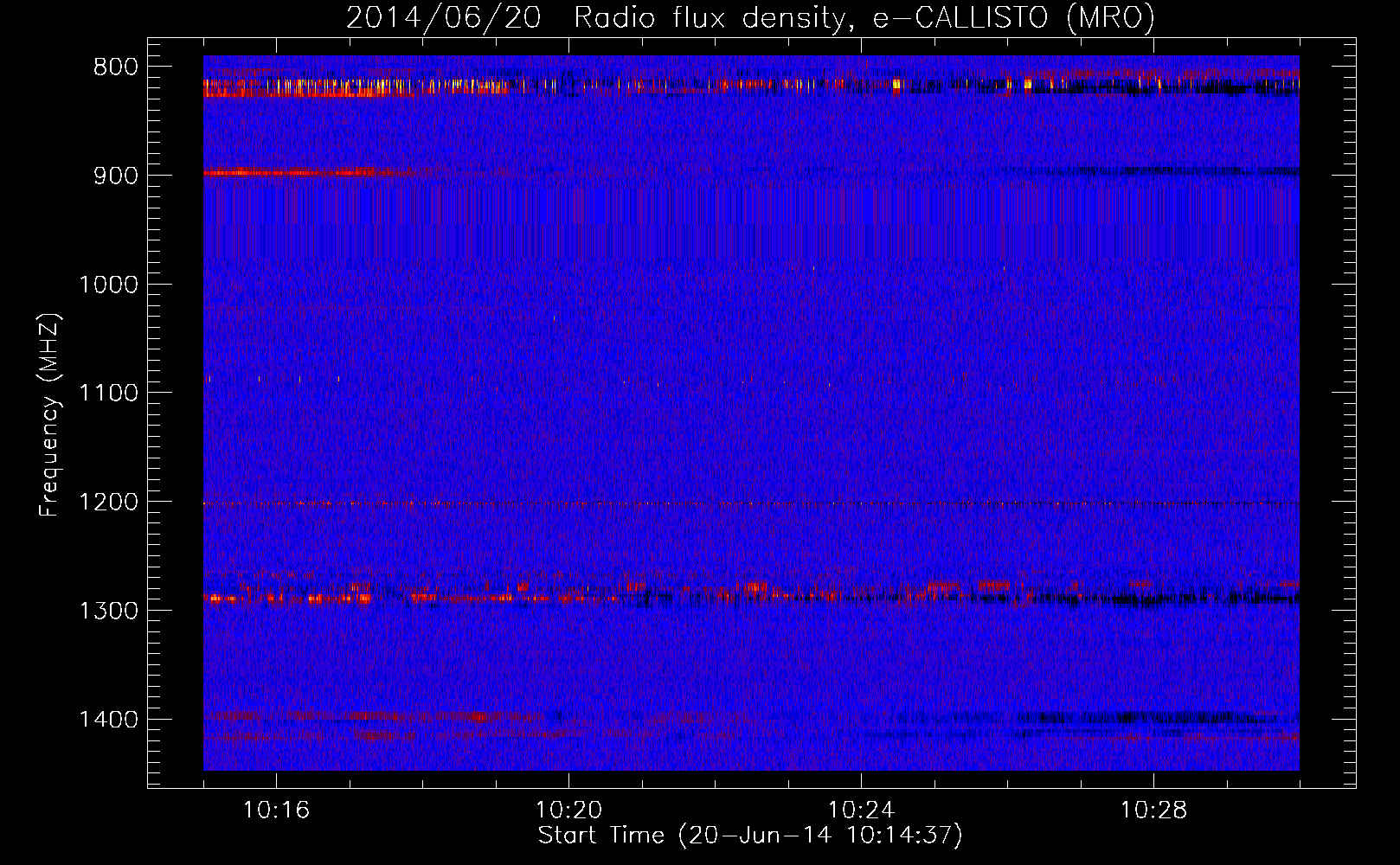Click the 10:20 time axis label

point(568,811)
